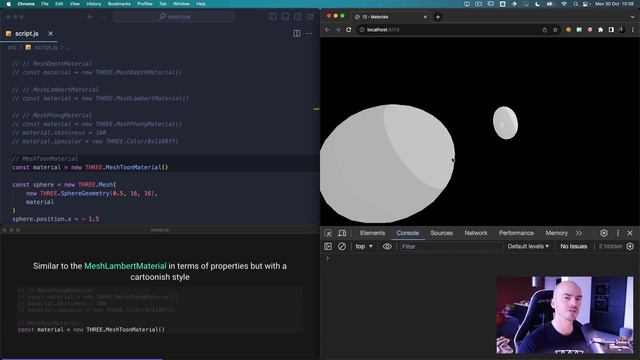Select the 12 - Materials browser tab
640x360 pixels.
pos(391,17)
